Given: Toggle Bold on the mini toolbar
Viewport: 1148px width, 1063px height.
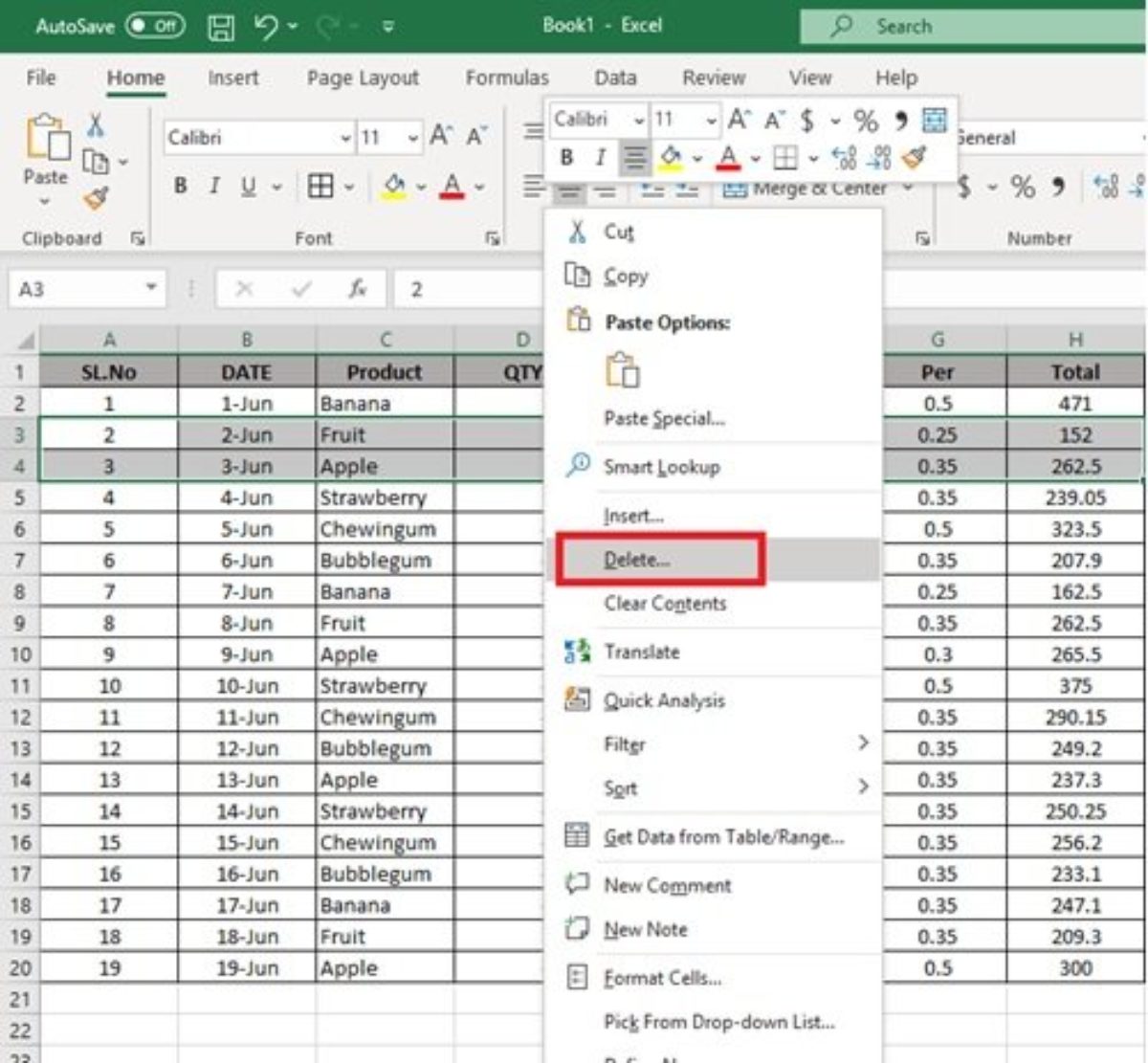Looking at the screenshot, I should pyautogui.click(x=566, y=157).
